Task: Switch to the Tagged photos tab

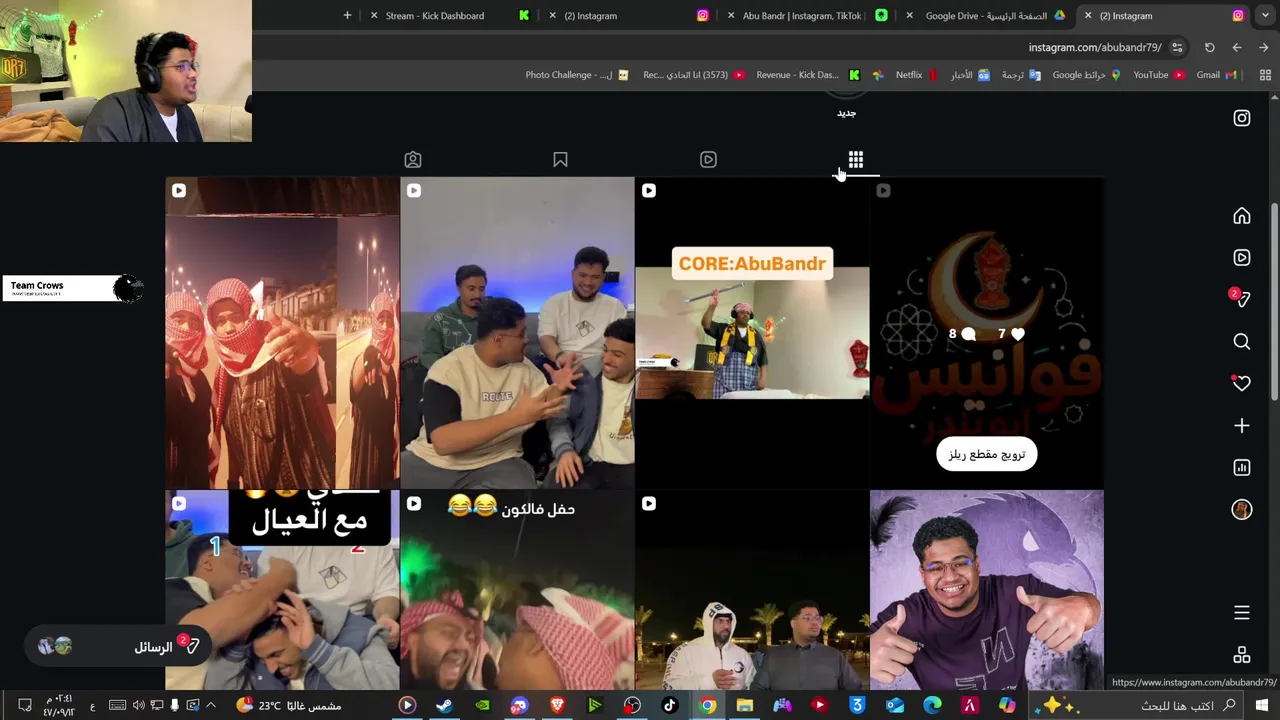Action: click(x=413, y=160)
